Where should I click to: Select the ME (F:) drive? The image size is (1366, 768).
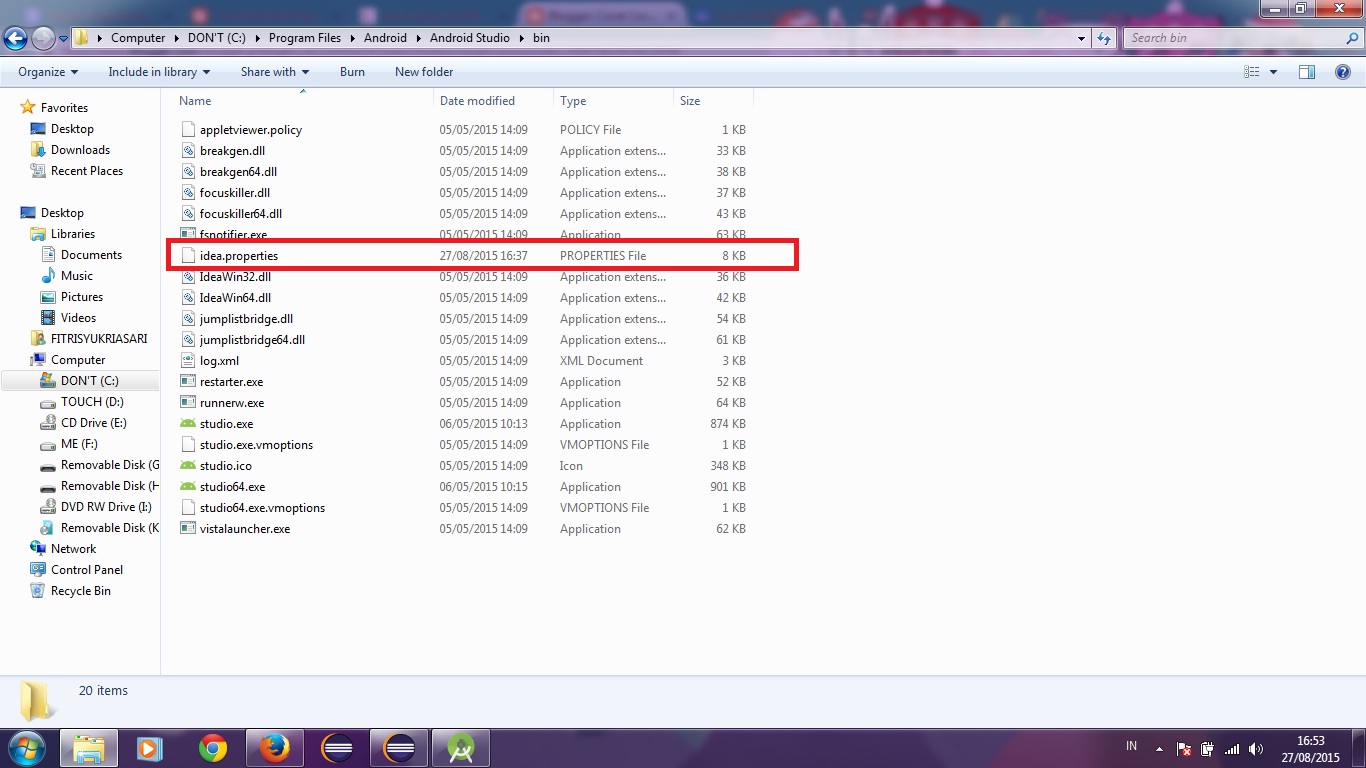[79, 444]
